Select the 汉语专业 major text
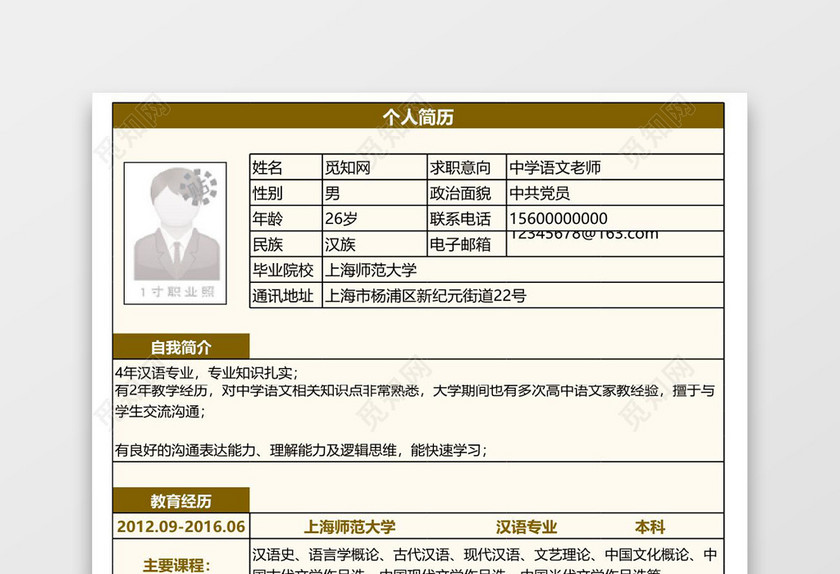The image size is (840, 574). [x=526, y=527]
